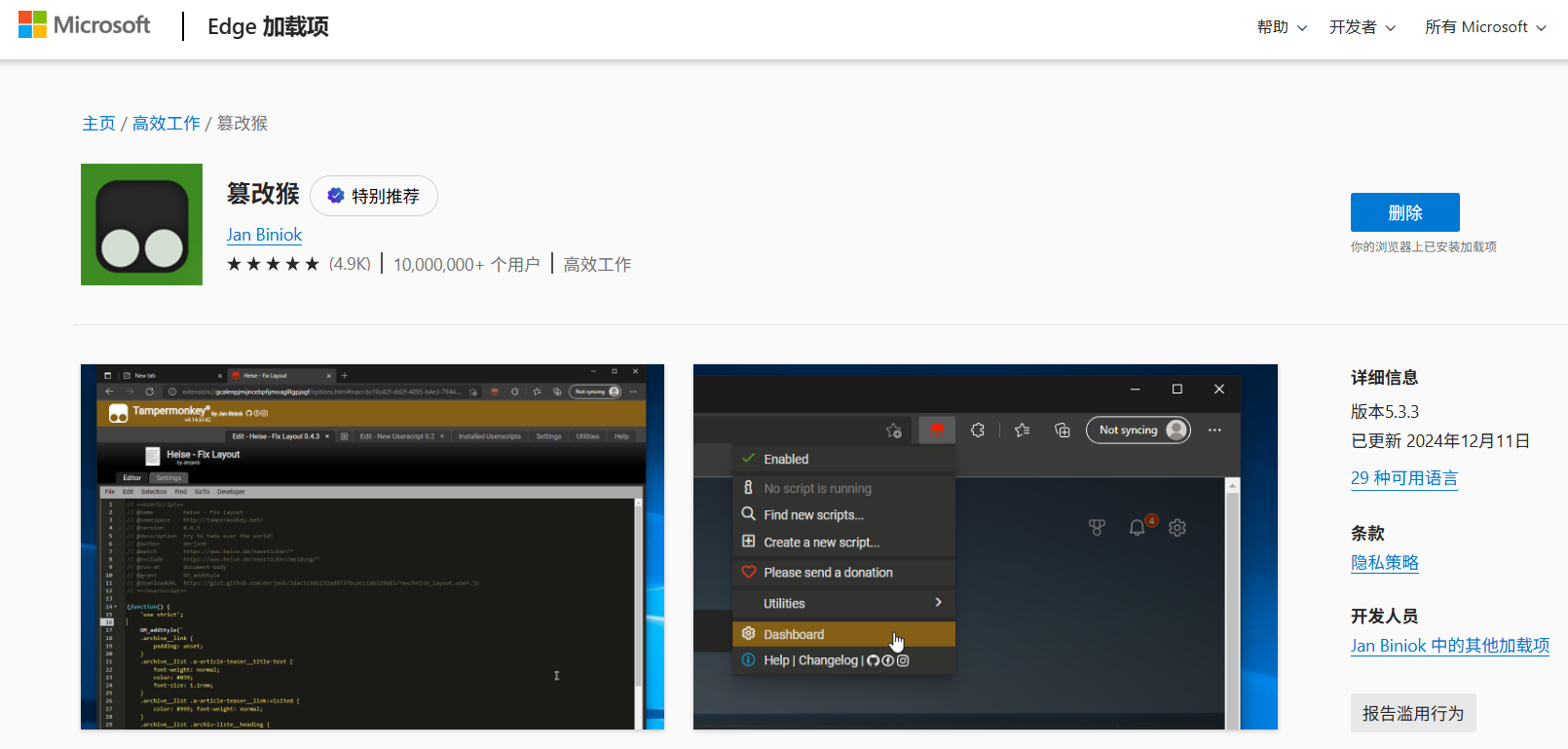Open the Edge 加载项 home title
Image resolution: width=1568 pixels, height=749 pixels.
[268, 26]
